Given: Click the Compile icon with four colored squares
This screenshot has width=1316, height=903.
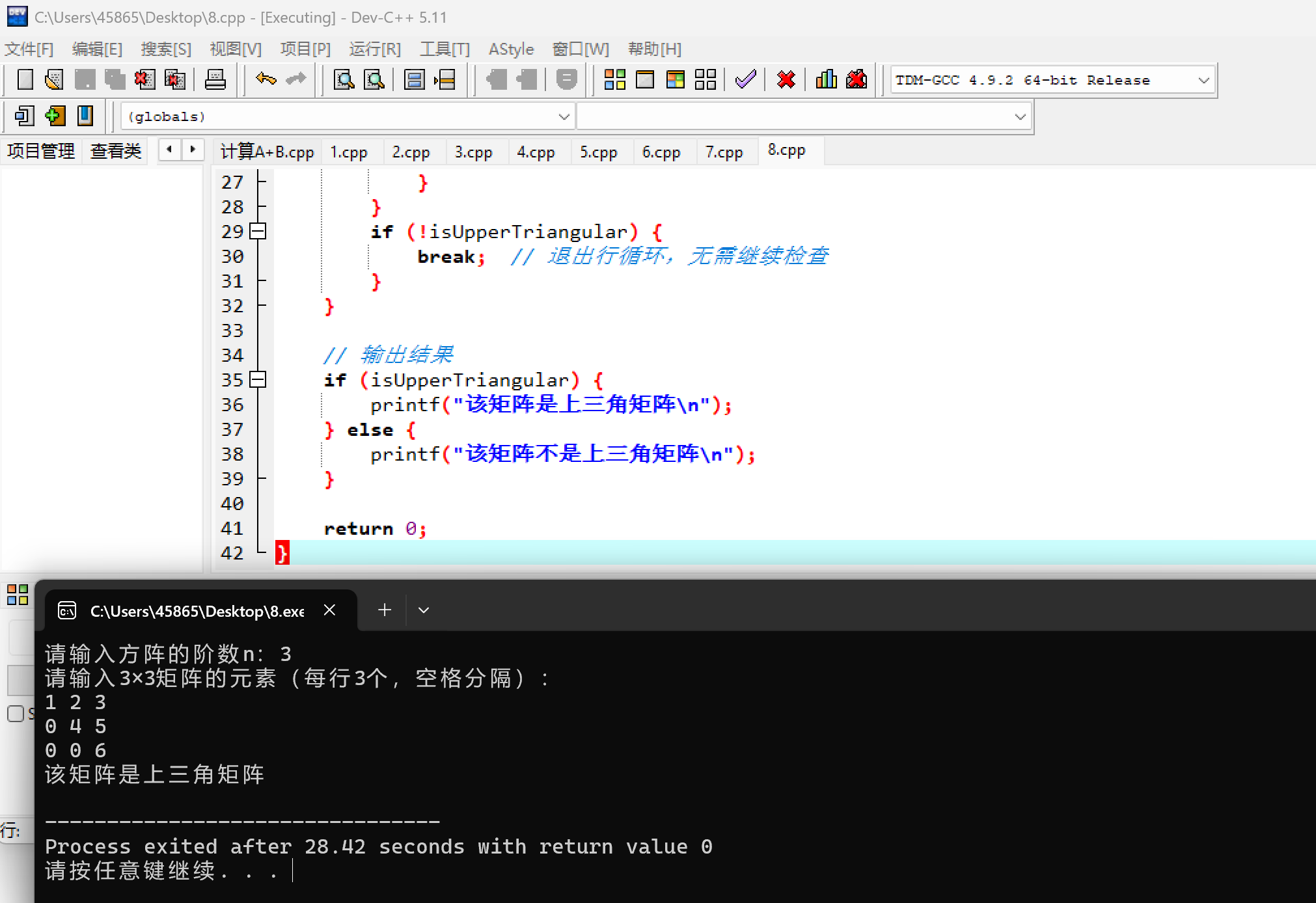Looking at the screenshot, I should (614, 80).
